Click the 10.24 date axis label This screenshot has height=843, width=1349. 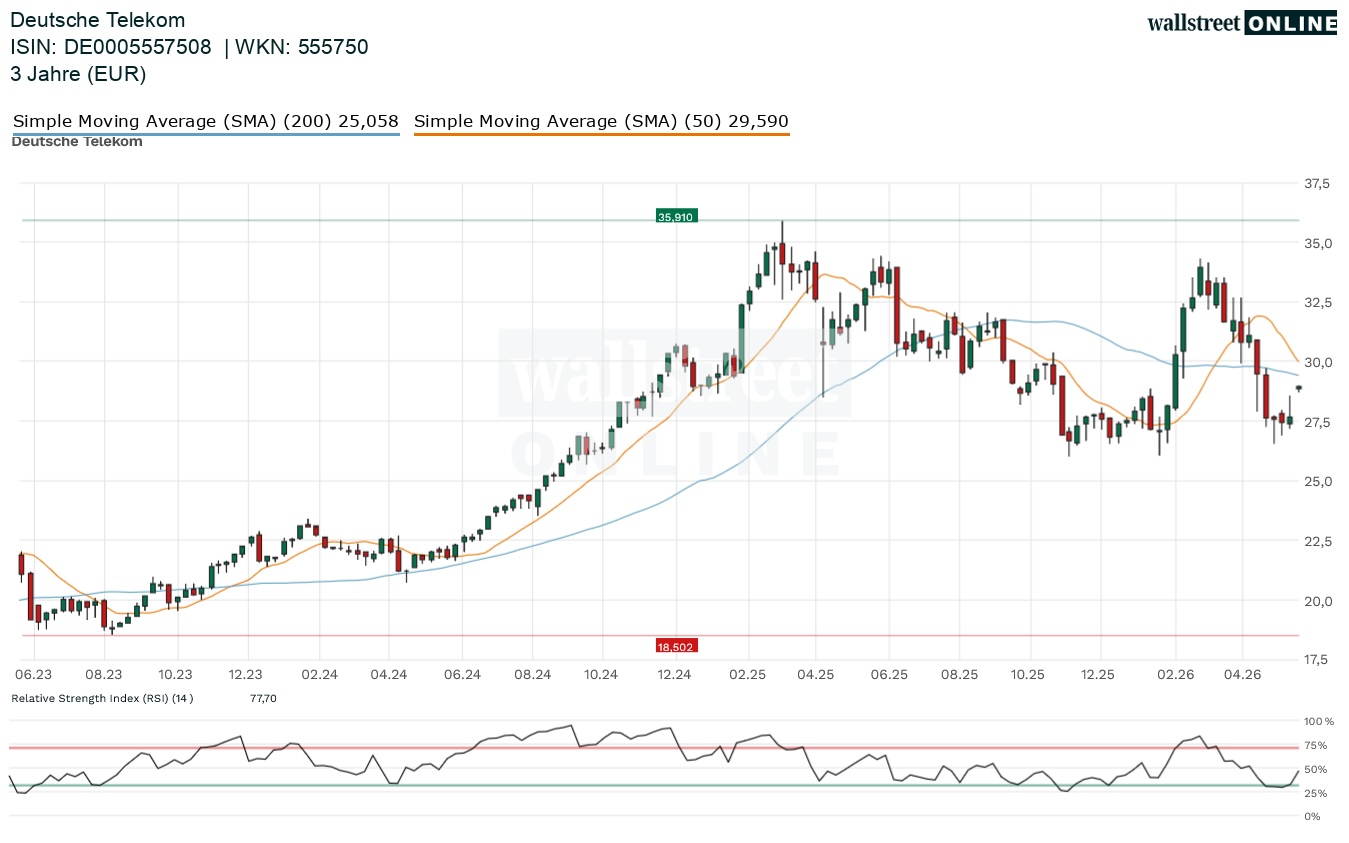click(603, 675)
